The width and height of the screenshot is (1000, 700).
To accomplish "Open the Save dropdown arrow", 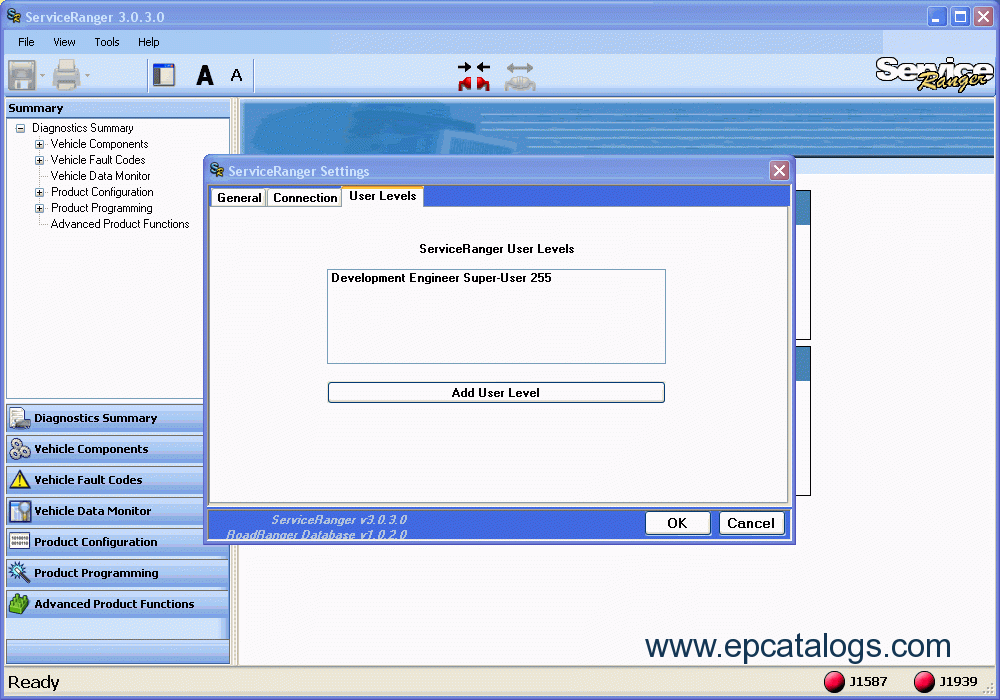I will 42,76.
